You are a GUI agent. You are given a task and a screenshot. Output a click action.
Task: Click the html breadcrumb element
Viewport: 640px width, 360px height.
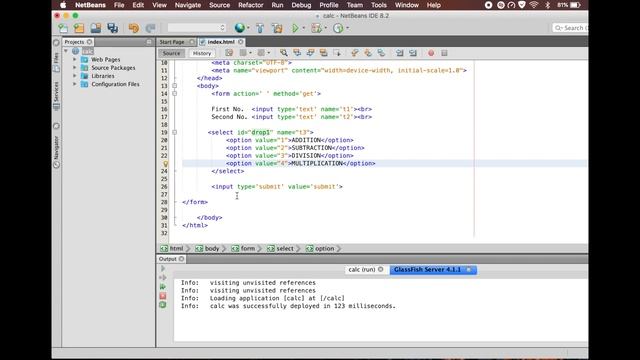click(173, 249)
